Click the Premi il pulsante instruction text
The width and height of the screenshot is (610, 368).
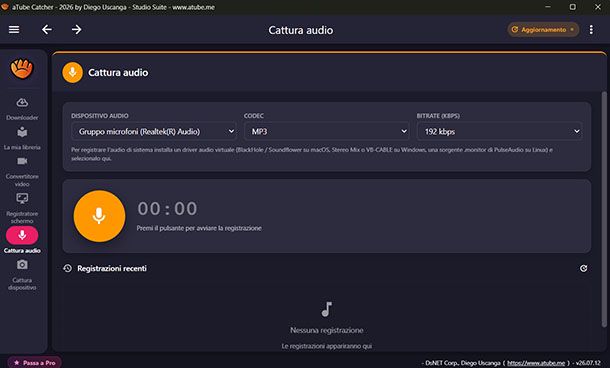[x=199, y=228]
